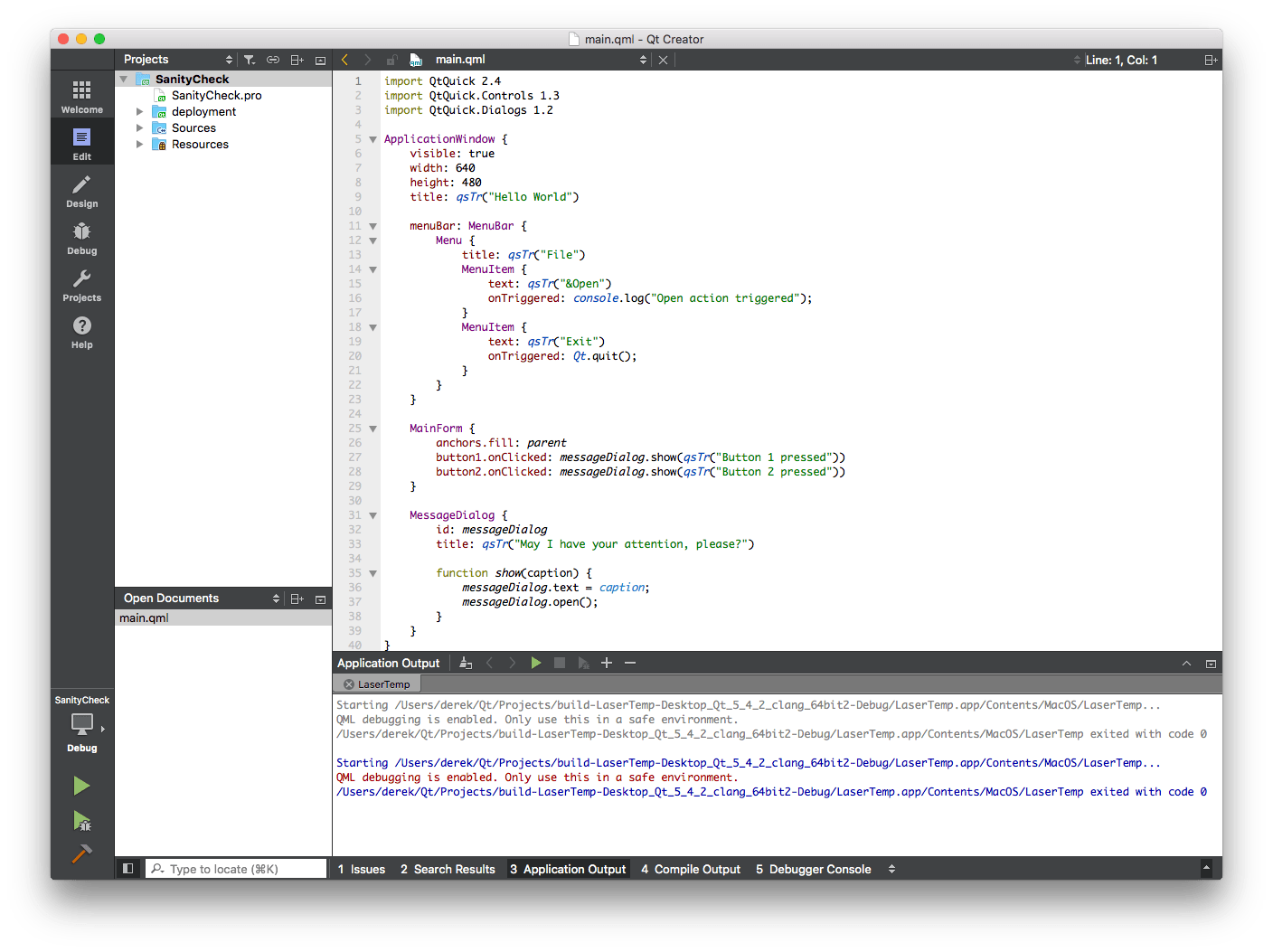Switch to the Compile Output tab
Viewport: 1273px width, 952px height.
pos(690,869)
